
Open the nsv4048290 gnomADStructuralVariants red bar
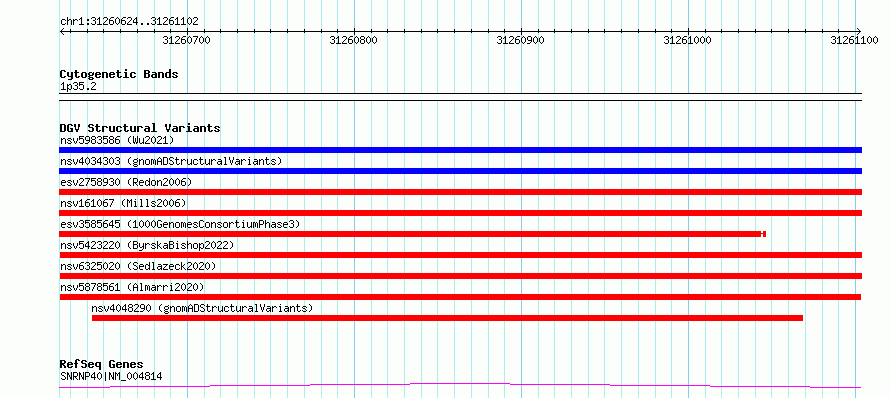(x=447, y=318)
